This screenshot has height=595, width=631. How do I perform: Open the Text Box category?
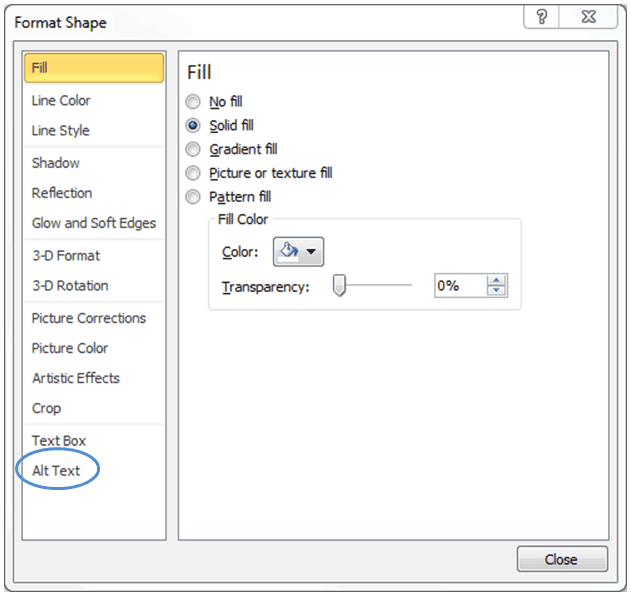[x=59, y=441]
